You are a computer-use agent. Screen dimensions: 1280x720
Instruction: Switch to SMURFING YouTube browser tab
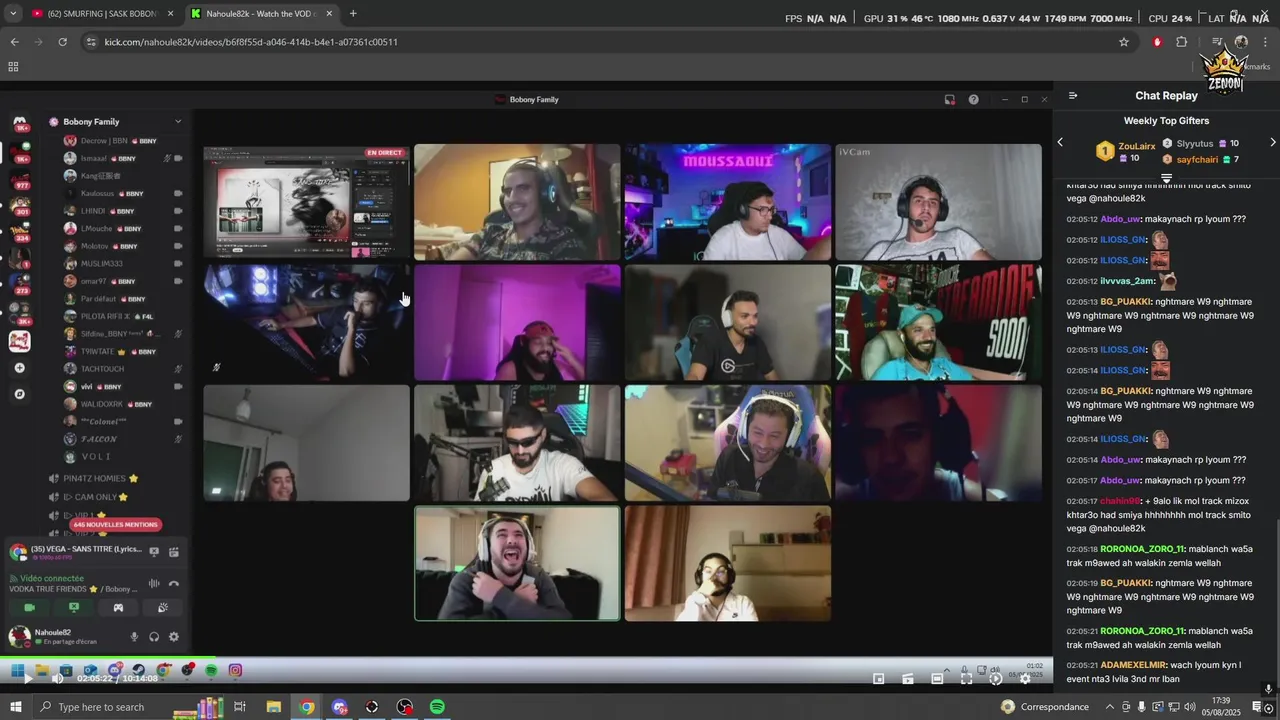(104, 14)
